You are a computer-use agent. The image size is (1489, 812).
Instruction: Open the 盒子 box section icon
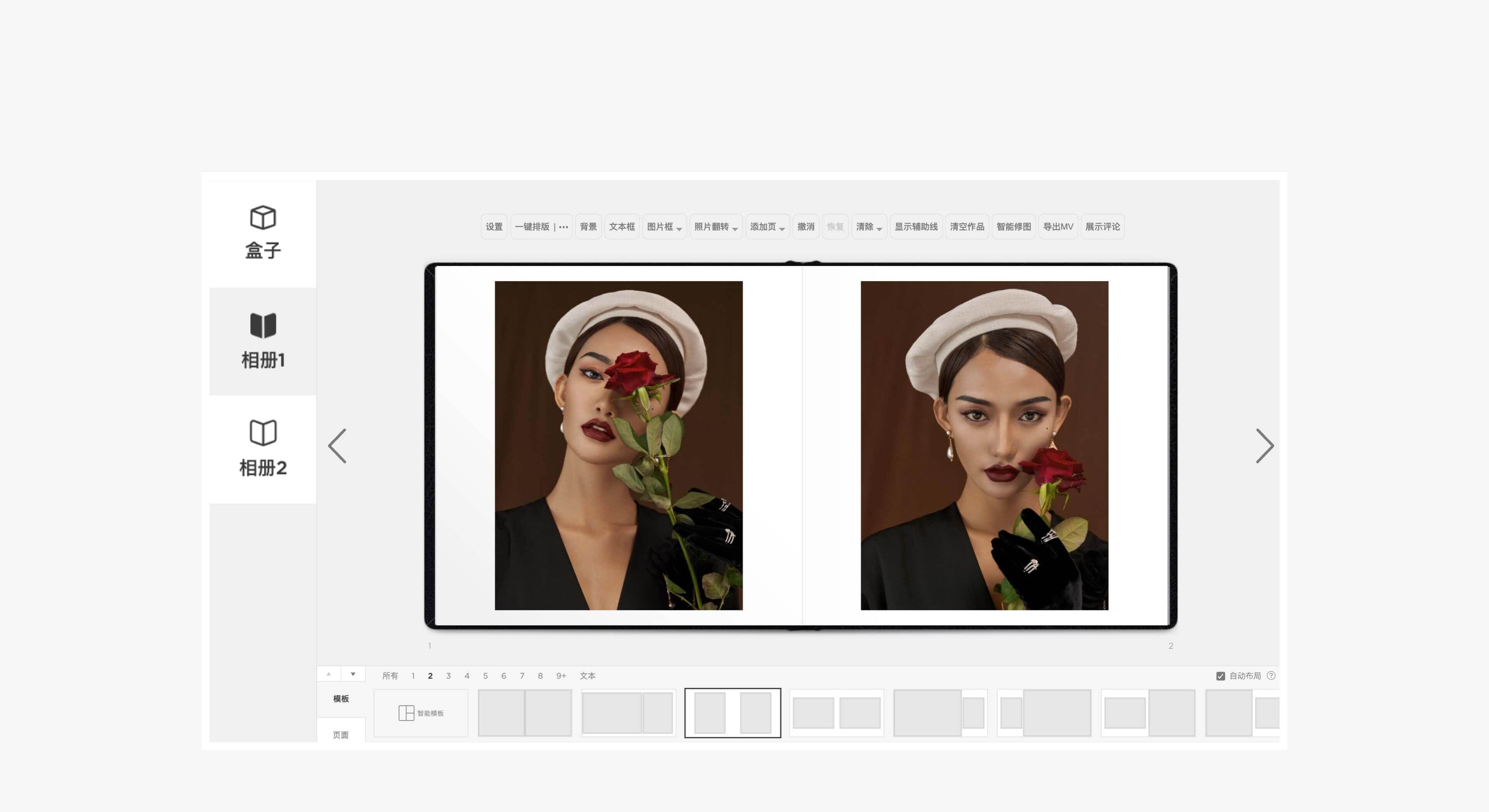click(x=263, y=218)
